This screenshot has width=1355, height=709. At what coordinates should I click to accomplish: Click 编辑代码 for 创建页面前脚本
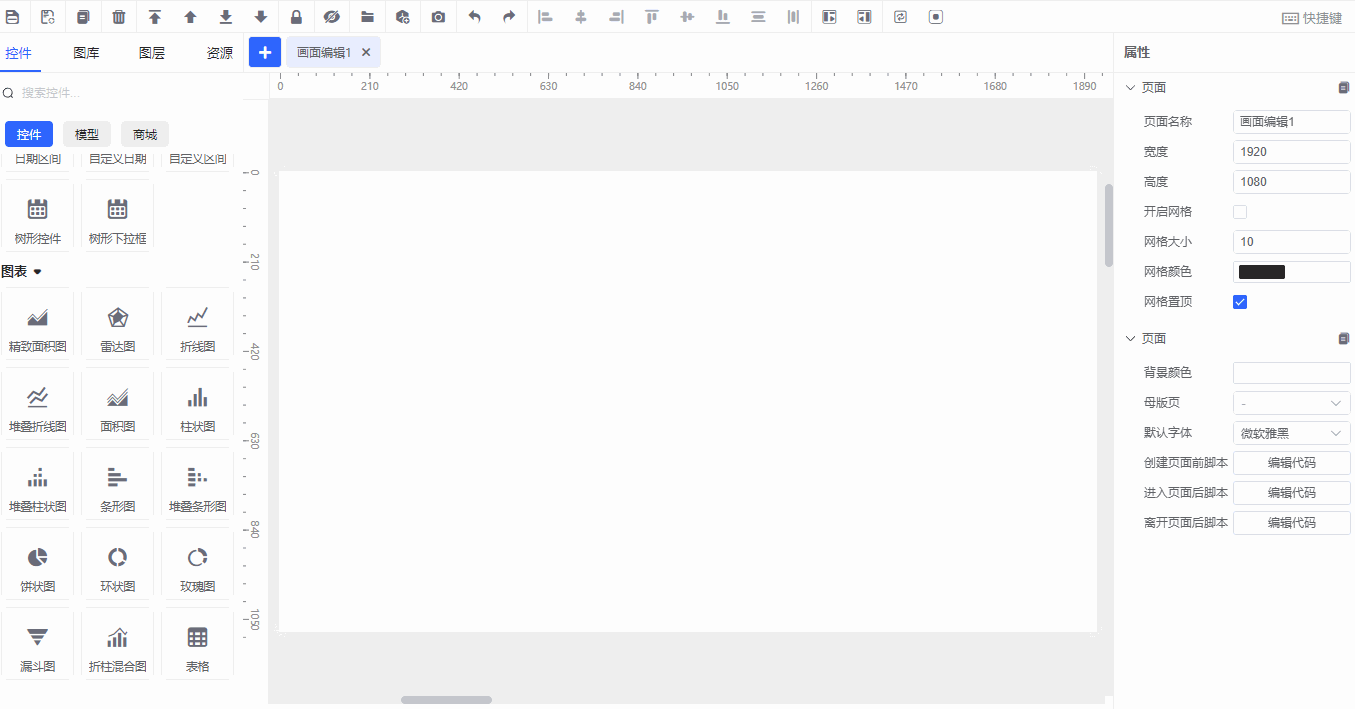pos(1291,463)
